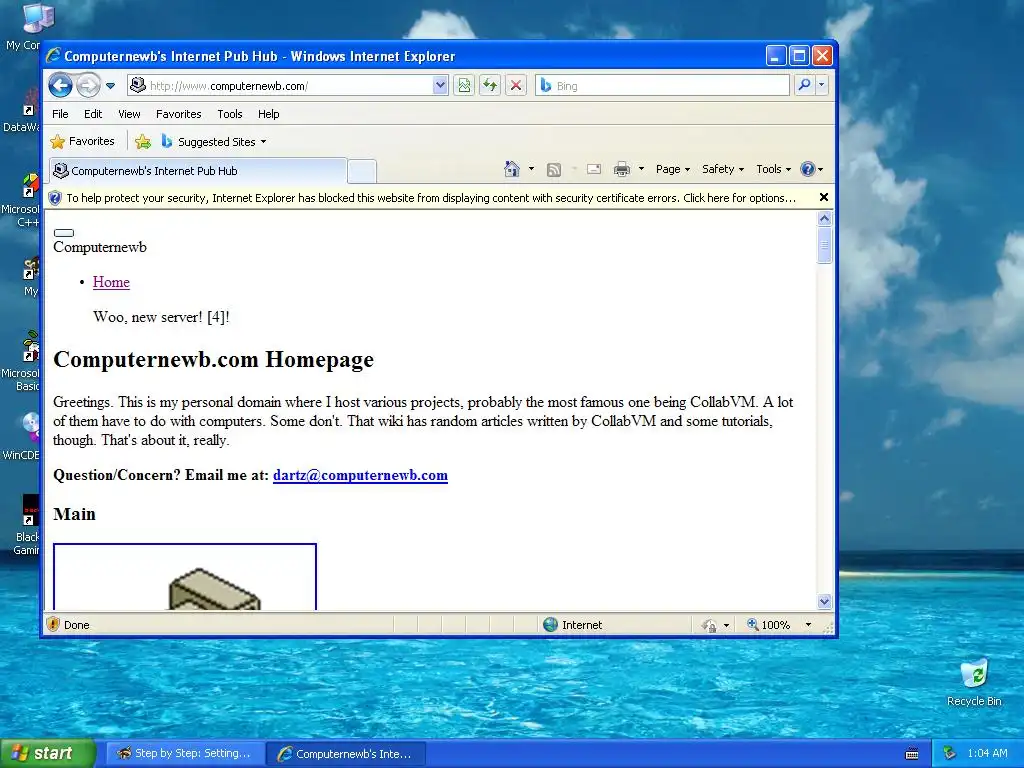
Task: Open the View menu
Action: [129, 114]
